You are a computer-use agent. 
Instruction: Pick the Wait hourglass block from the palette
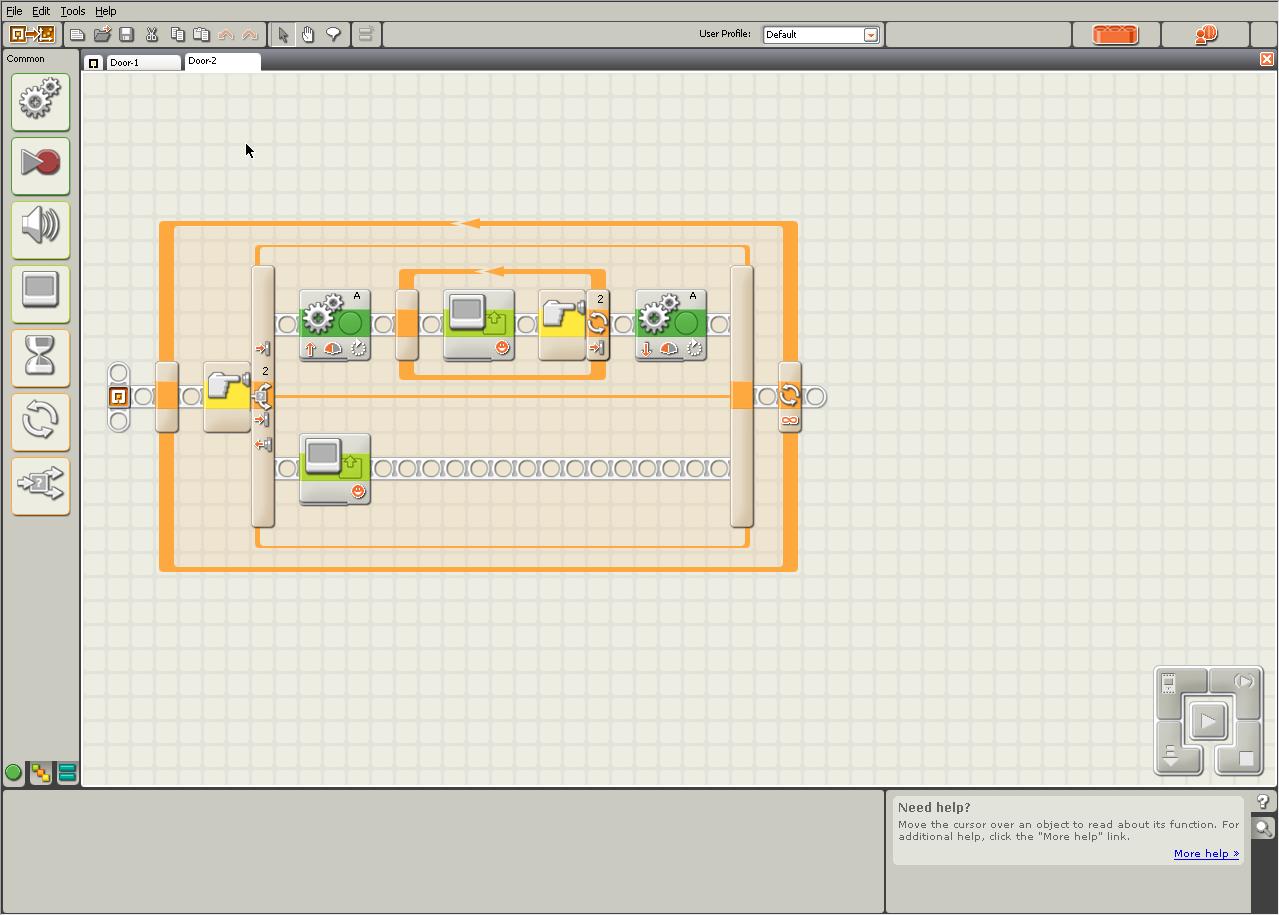(x=40, y=356)
